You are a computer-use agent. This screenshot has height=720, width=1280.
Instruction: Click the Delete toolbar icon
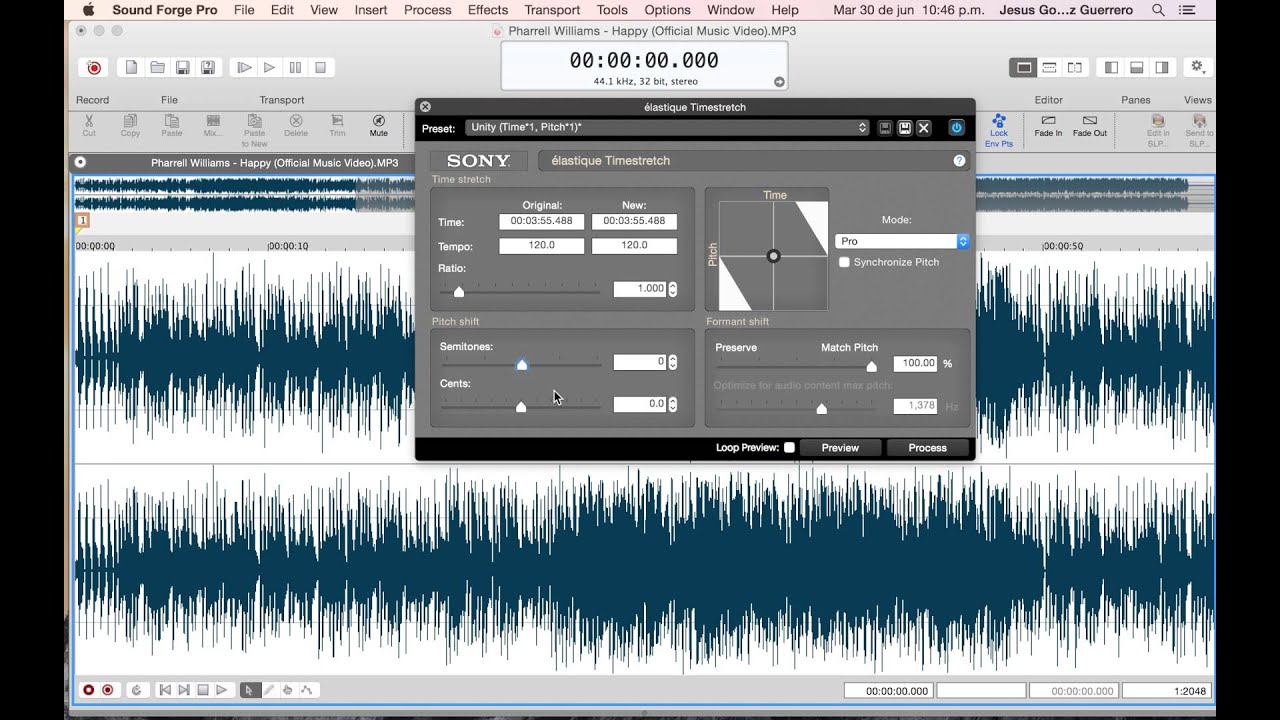pos(296,125)
